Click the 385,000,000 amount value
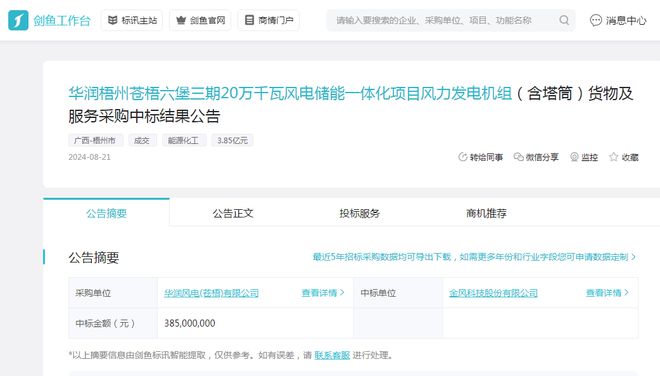 pyautogui.click(x=189, y=323)
